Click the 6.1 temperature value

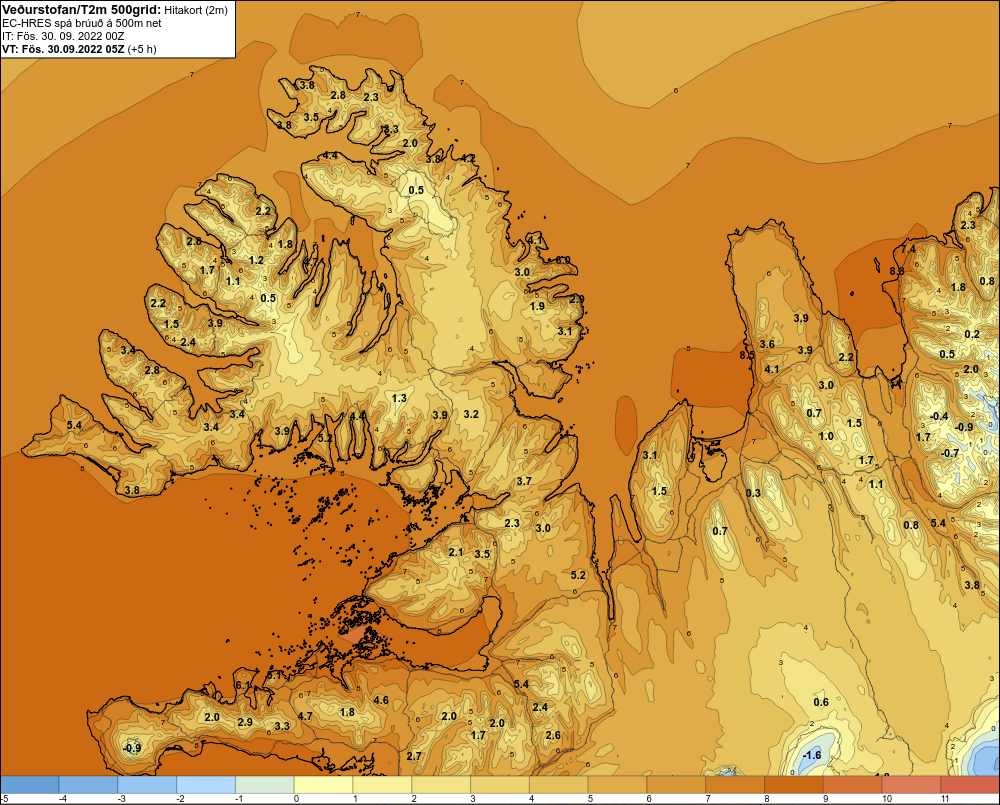pyautogui.click(x=243, y=685)
